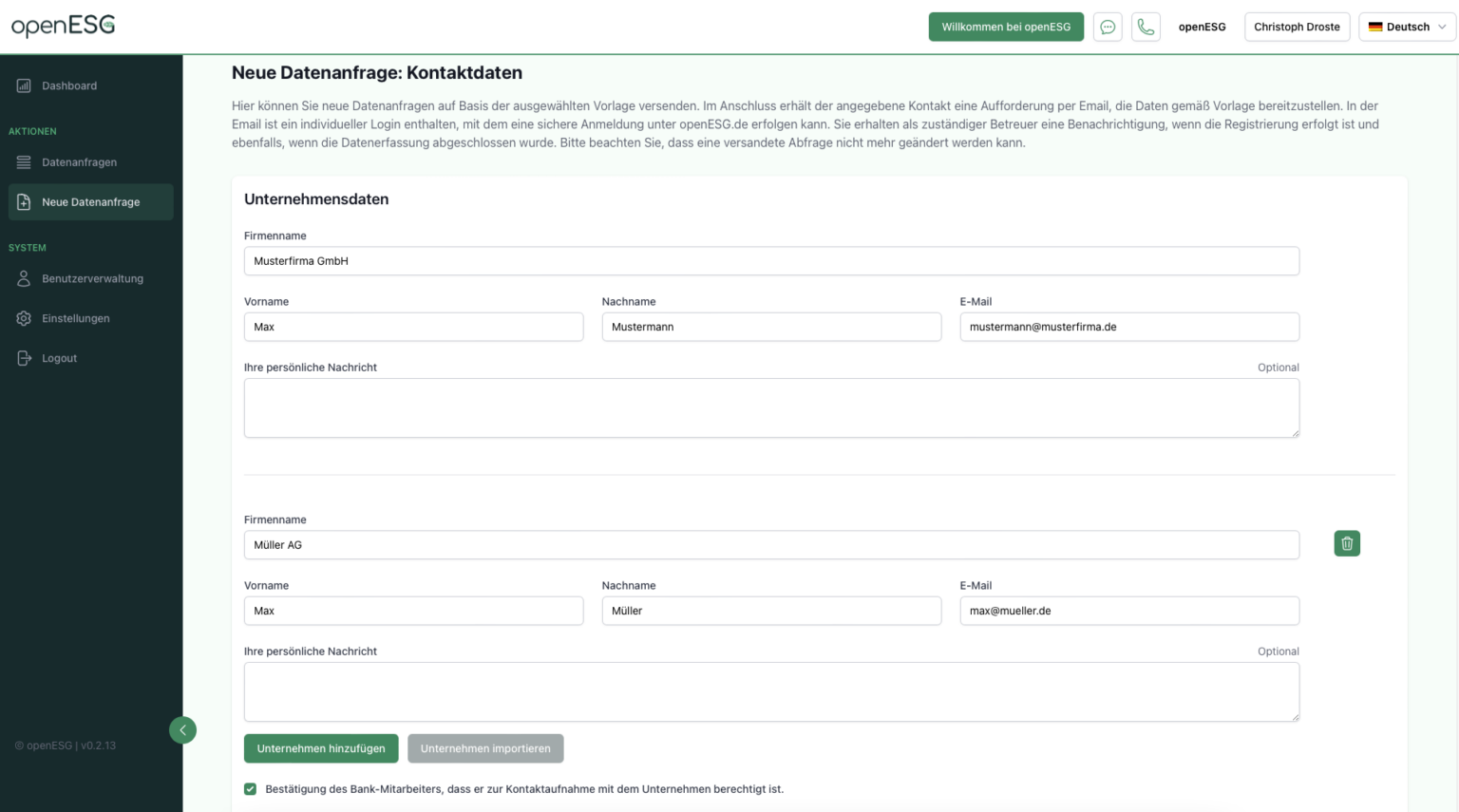Navigate to Datenanfragen in sidebar
1459x812 pixels.
[79, 161]
